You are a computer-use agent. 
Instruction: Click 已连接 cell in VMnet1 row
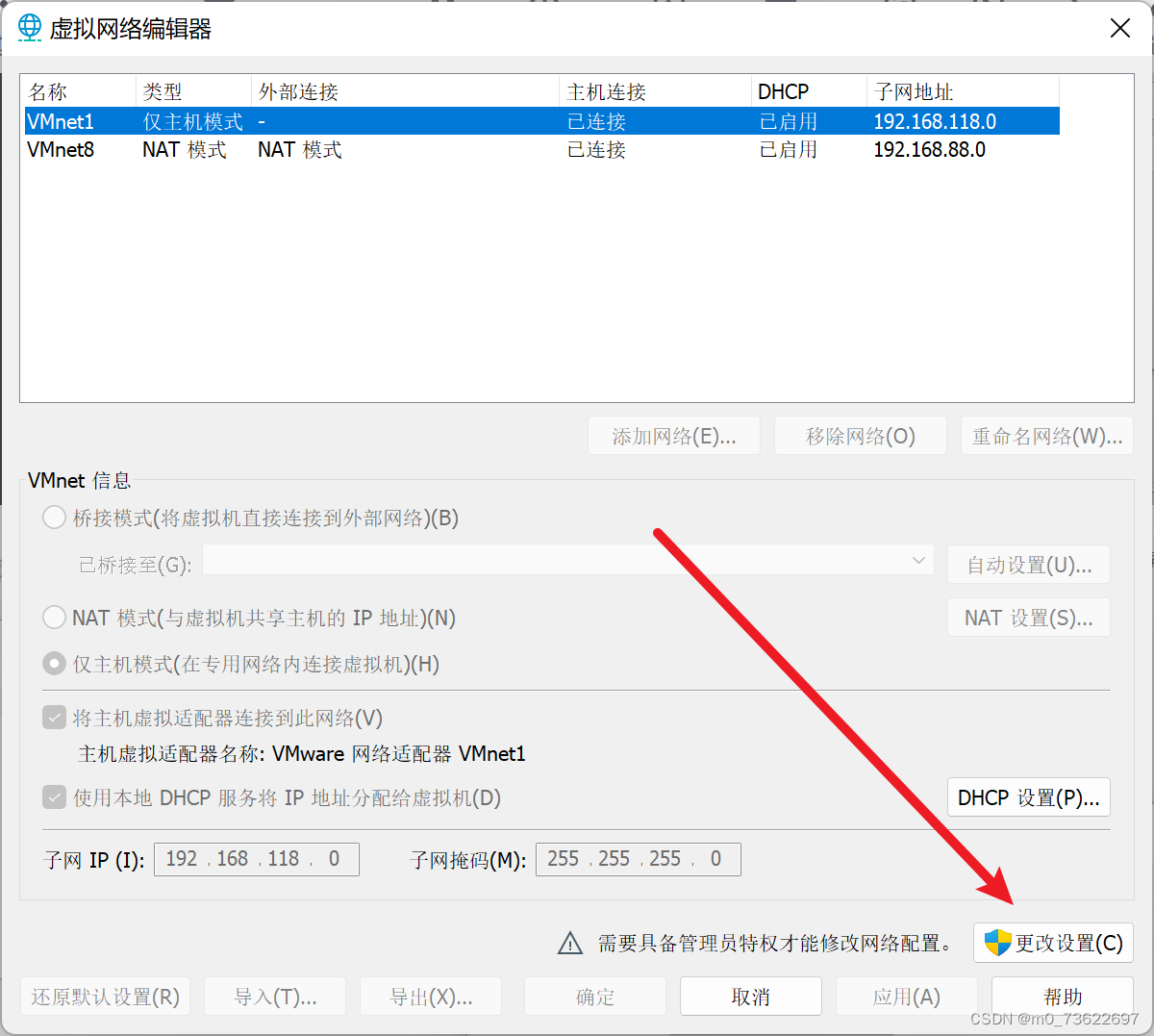(596, 121)
